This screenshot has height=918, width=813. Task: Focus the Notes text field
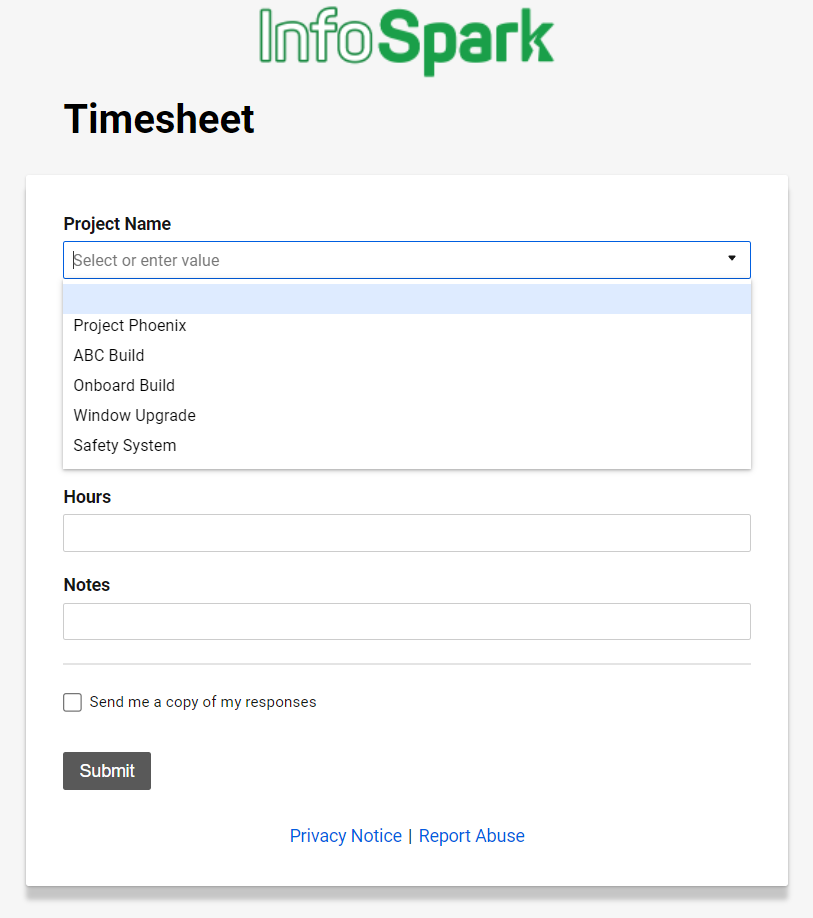(406, 621)
